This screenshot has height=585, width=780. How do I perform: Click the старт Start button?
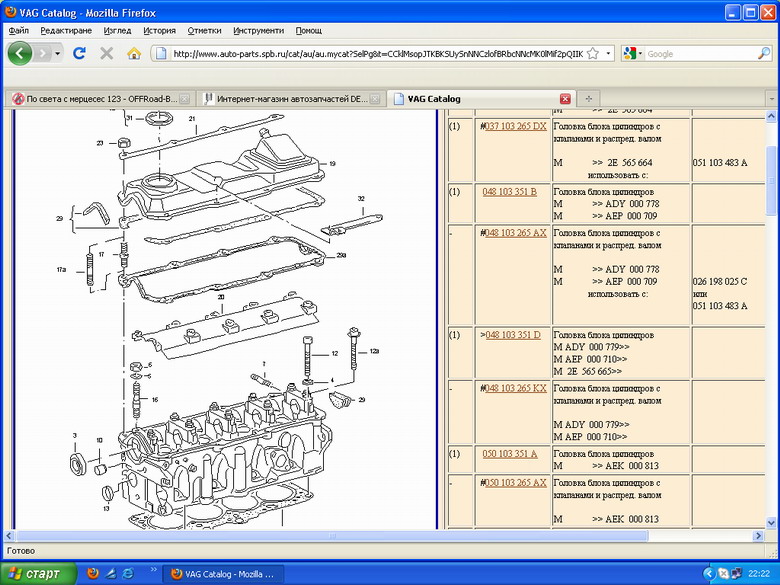pos(34,573)
